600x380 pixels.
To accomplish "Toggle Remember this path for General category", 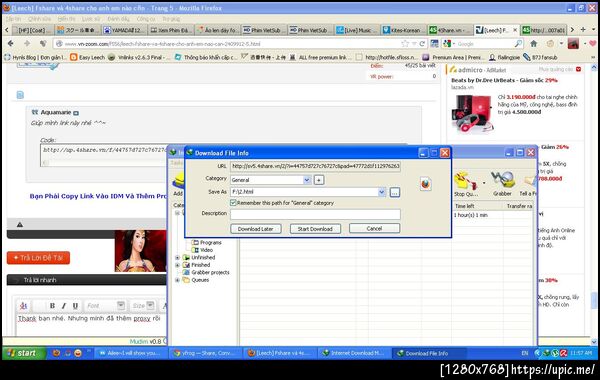I will pyautogui.click(x=233, y=203).
